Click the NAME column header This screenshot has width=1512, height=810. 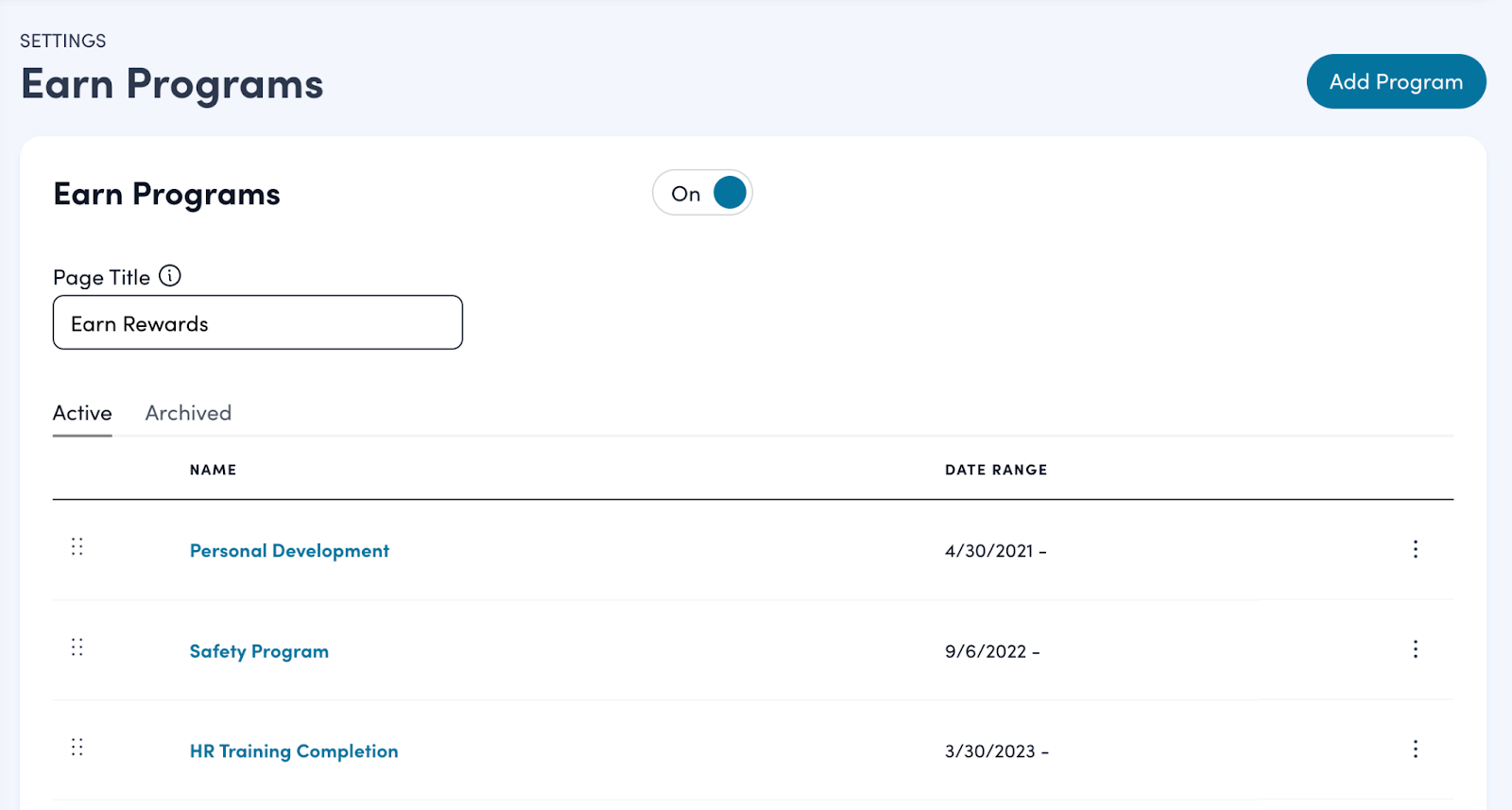[213, 470]
